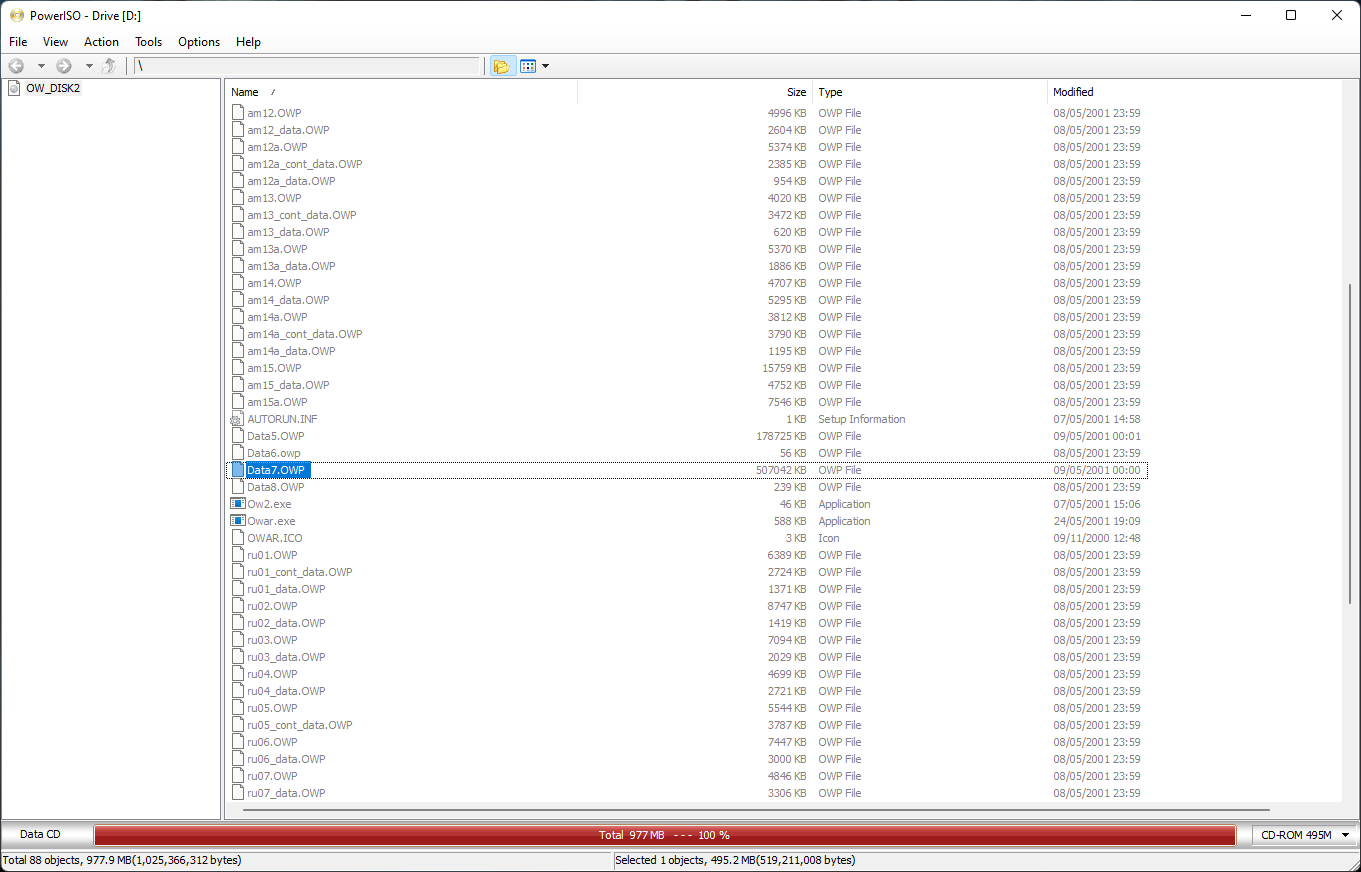Viewport: 1361px width, 872px height.
Task: Open the File menu
Action: (18, 42)
